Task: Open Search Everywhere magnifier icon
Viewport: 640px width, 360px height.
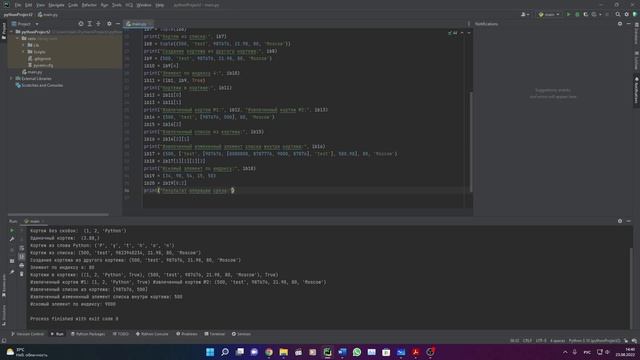Action: click(x=618, y=14)
